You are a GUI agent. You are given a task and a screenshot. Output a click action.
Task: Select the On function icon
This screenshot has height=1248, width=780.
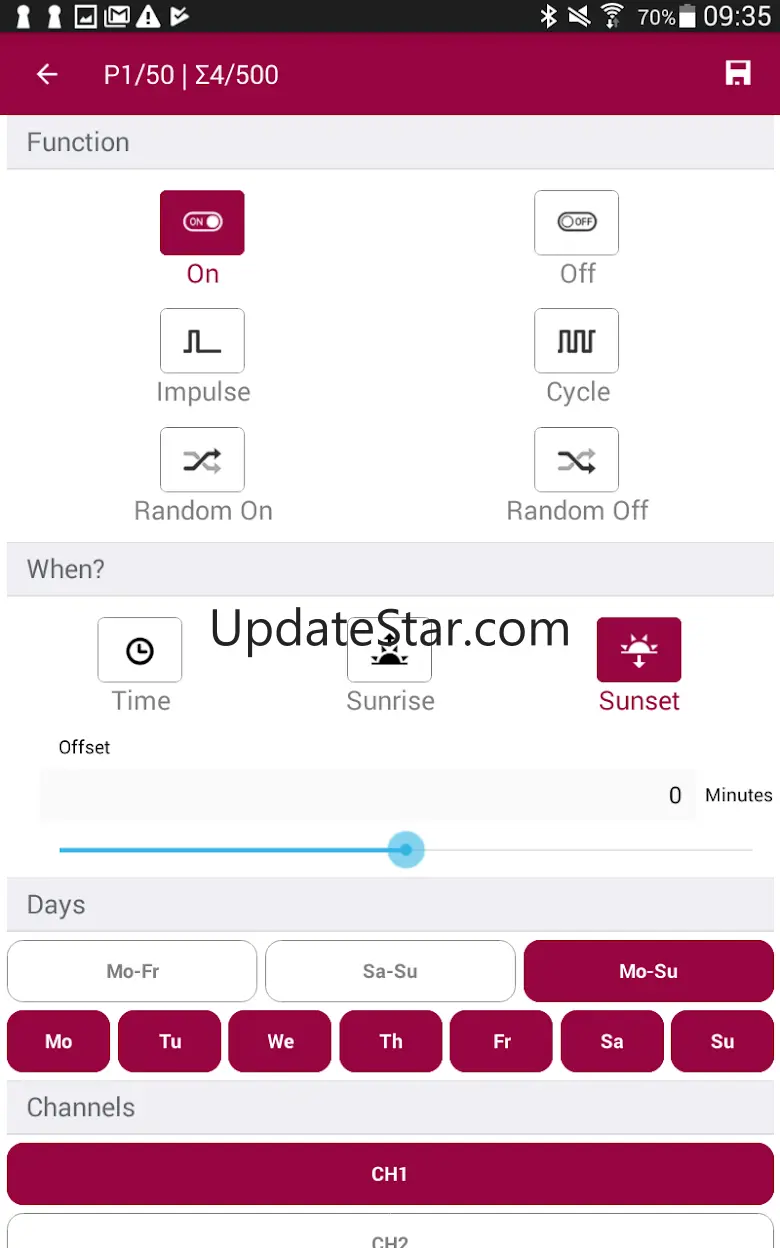pyautogui.click(x=202, y=223)
